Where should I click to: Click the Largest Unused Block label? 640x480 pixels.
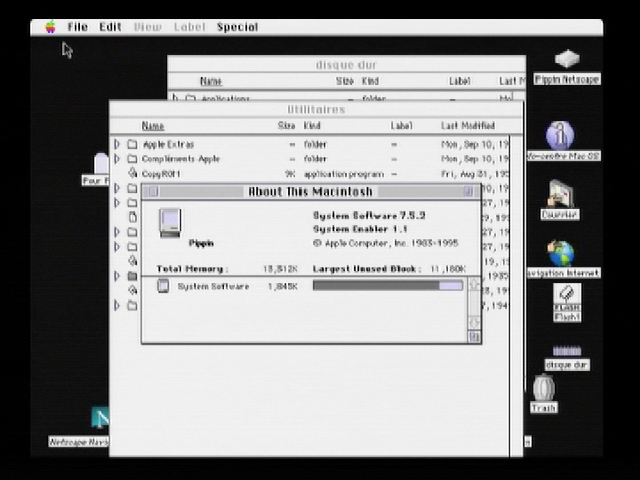367,269
